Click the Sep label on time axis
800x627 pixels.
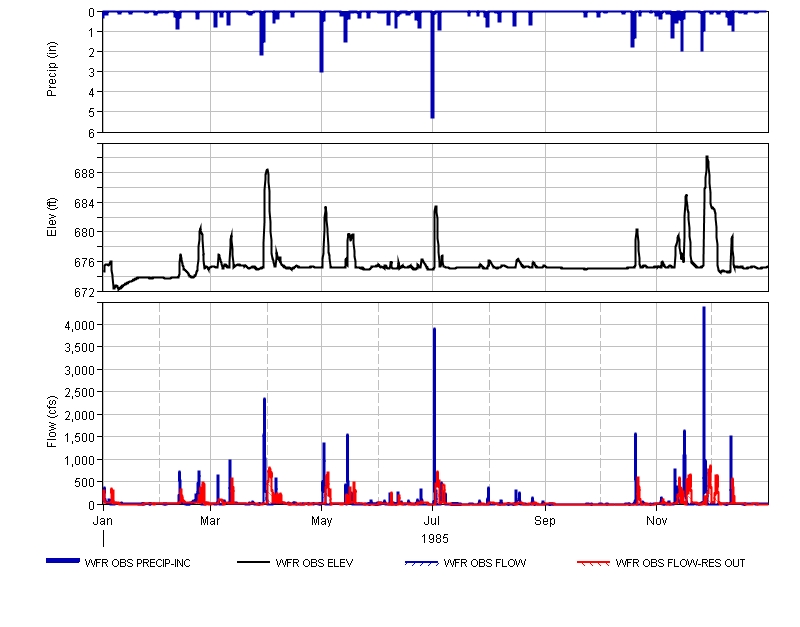[x=545, y=521]
